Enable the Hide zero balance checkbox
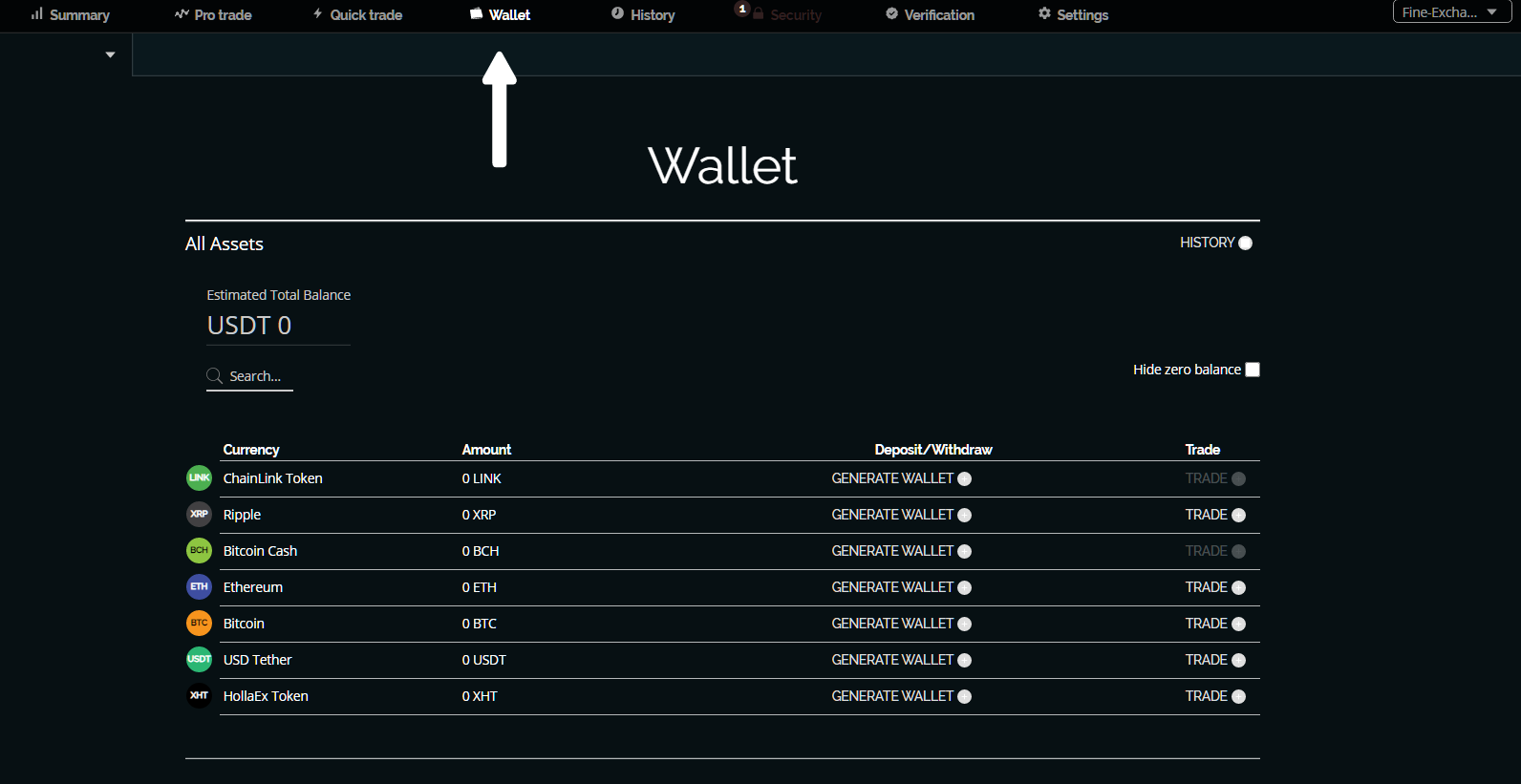The height and width of the screenshot is (784, 1521). pyautogui.click(x=1253, y=370)
